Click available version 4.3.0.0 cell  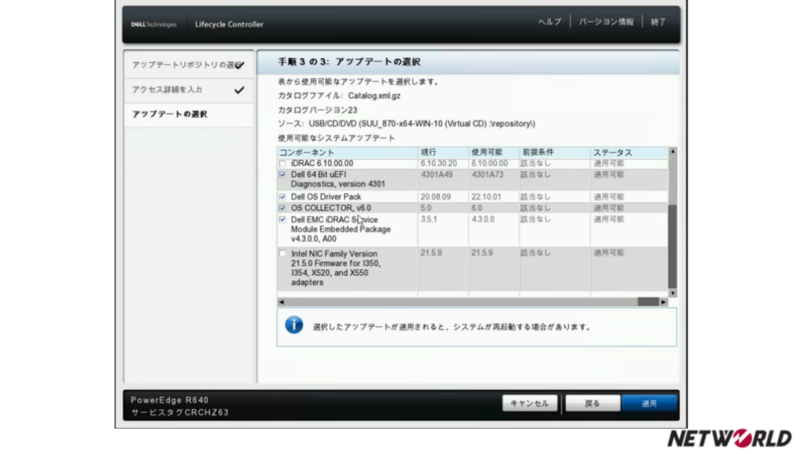[x=483, y=219]
